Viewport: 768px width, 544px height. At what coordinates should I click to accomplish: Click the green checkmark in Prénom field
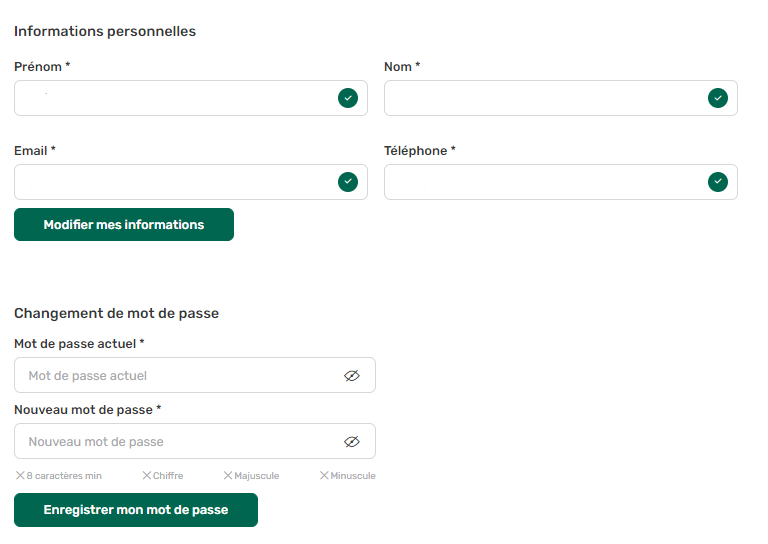coord(348,98)
